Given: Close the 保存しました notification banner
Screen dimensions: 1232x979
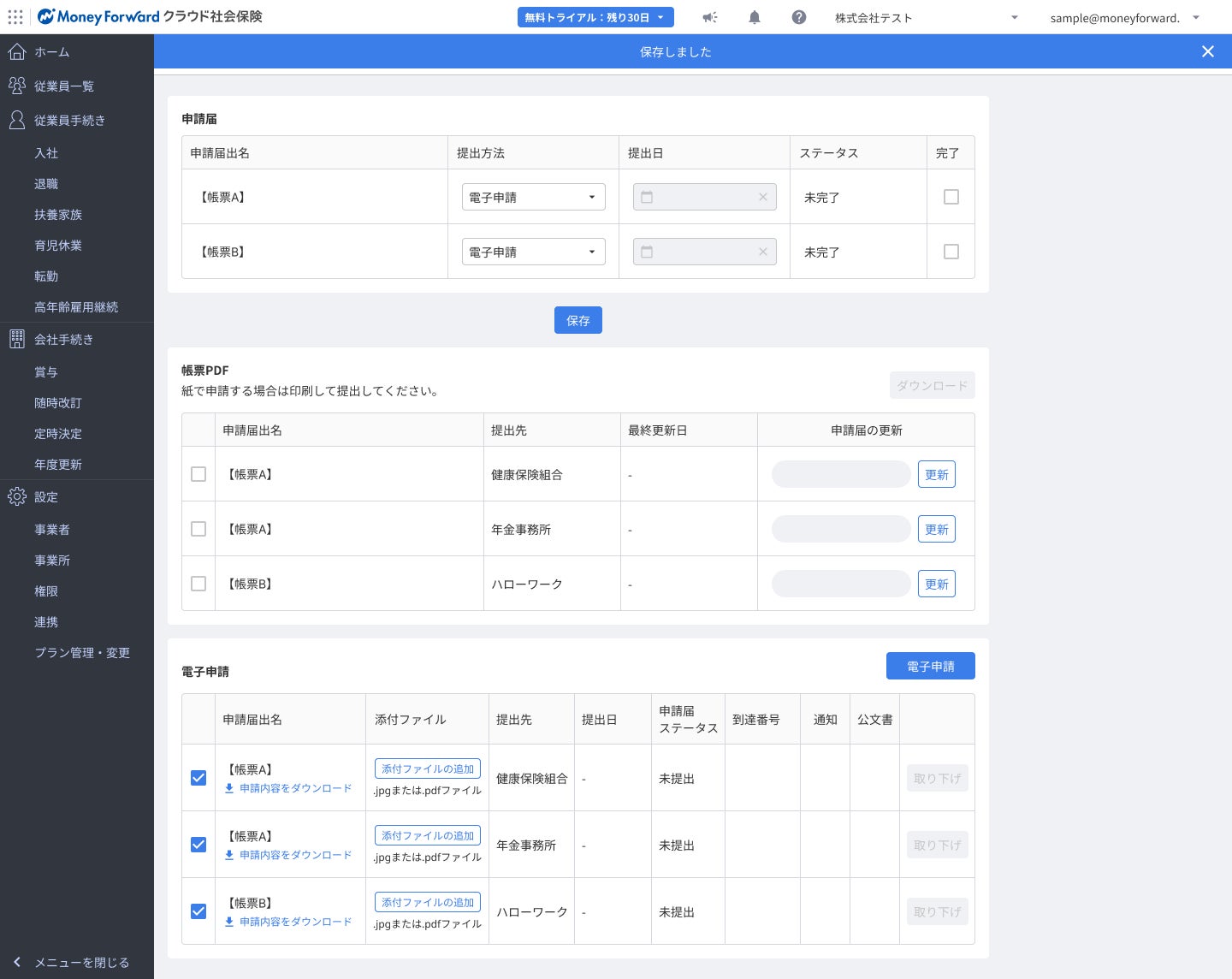Looking at the screenshot, I should pyautogui.click(x=1208, y=51).
